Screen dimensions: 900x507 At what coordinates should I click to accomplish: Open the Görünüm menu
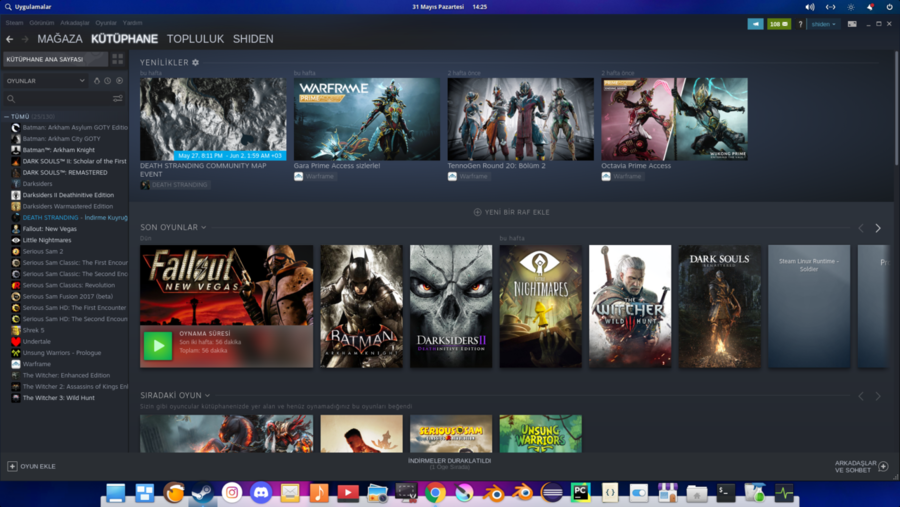(41, 23)
